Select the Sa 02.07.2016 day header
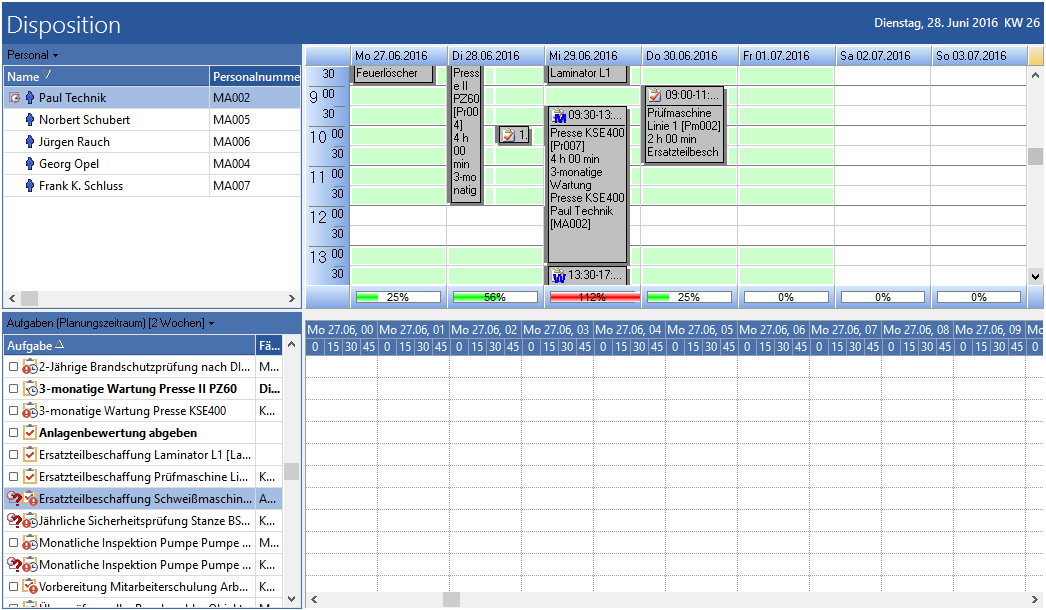 [883, 55]
